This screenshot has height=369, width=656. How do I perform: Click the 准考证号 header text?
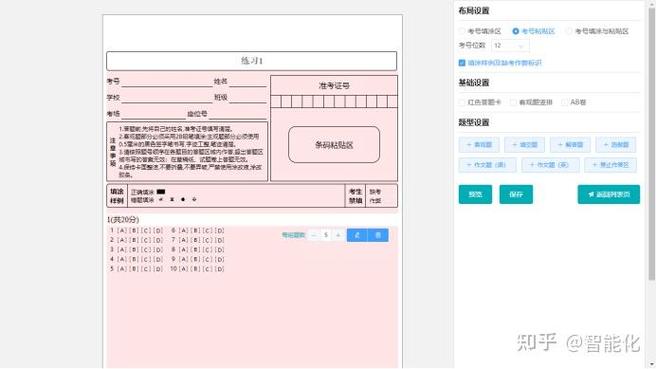pos(334,86)
